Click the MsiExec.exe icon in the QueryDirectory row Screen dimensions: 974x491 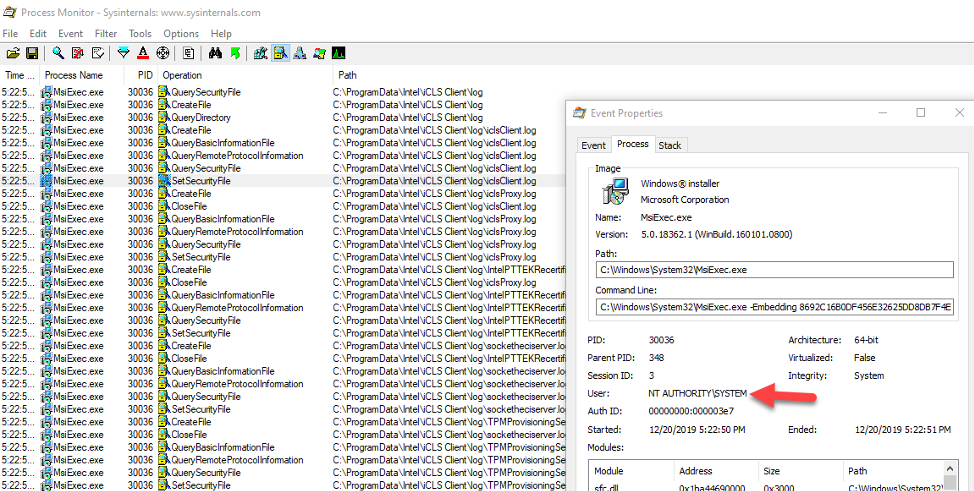[46, 117]
